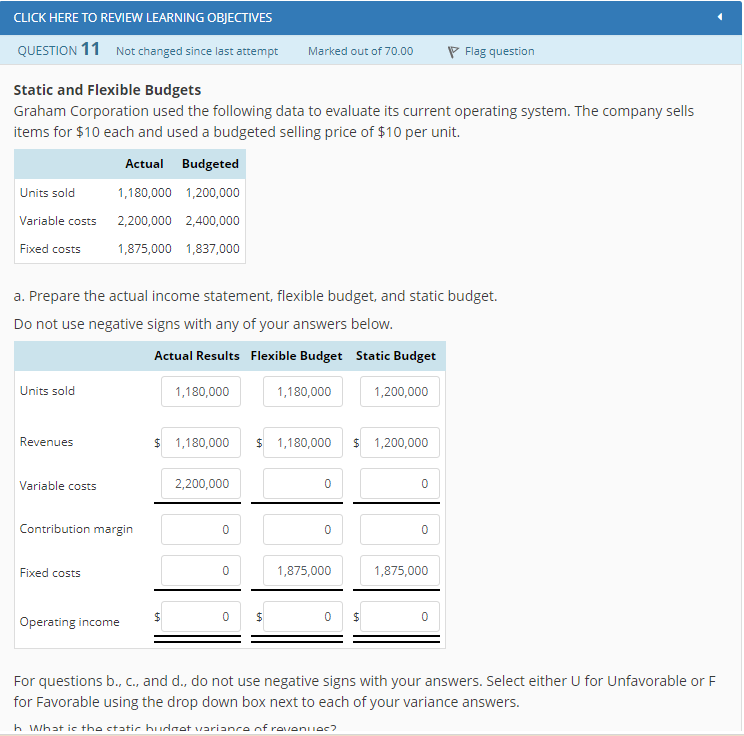
Task: Click Flexible Budget operating income field
Action: click(303, 616)
